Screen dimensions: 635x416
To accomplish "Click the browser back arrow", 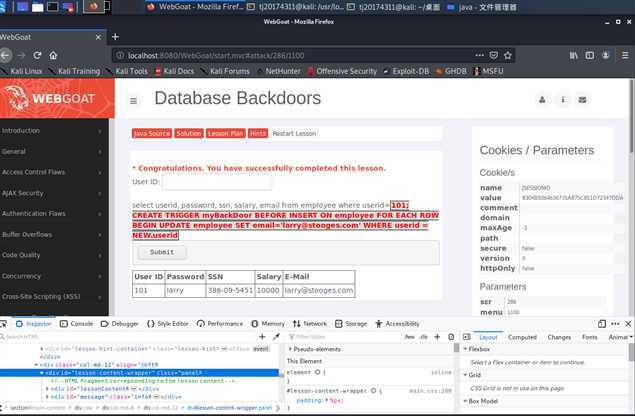I will coord(6,55).
